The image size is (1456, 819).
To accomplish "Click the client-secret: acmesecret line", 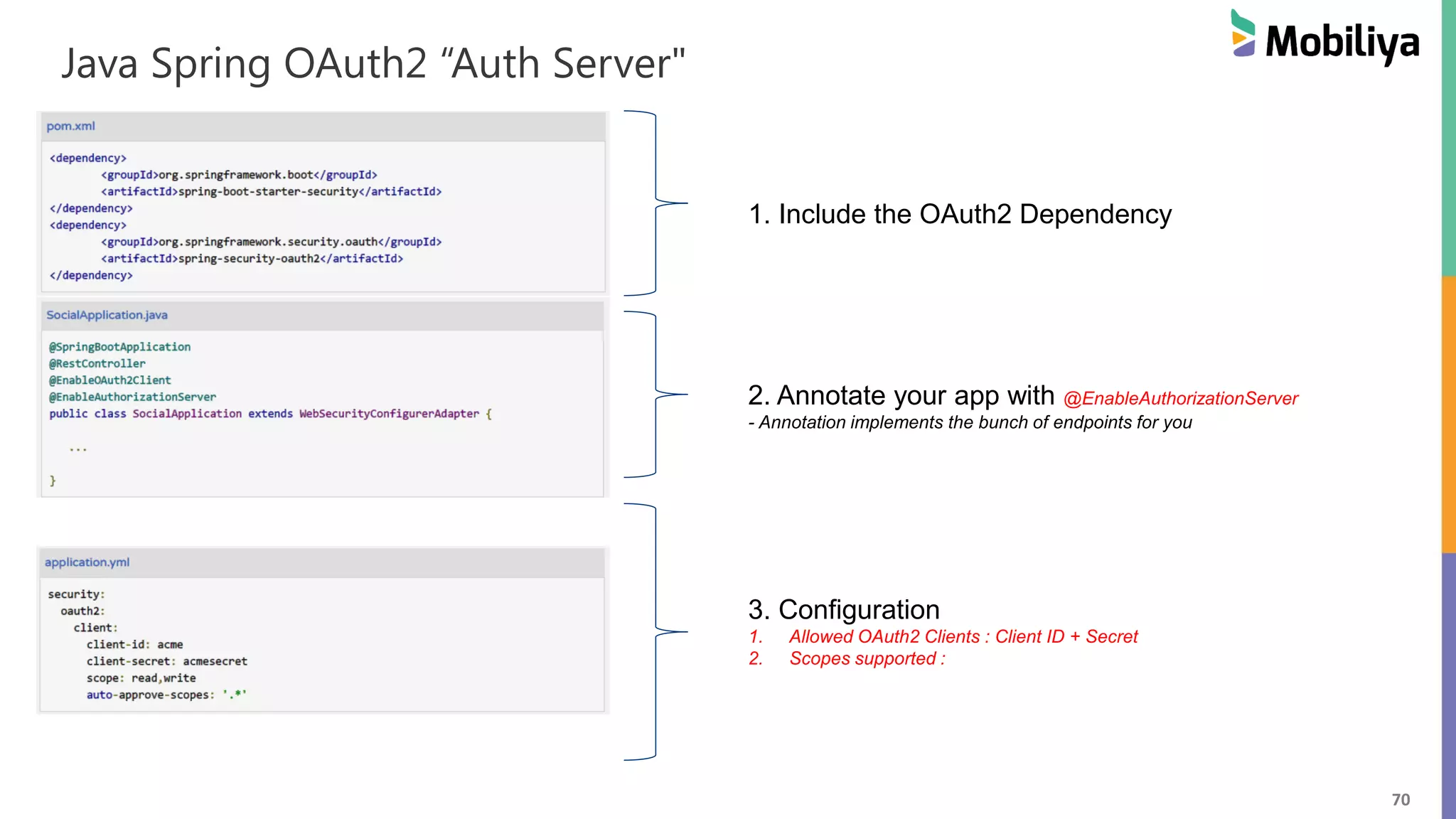I will (166, 661).
